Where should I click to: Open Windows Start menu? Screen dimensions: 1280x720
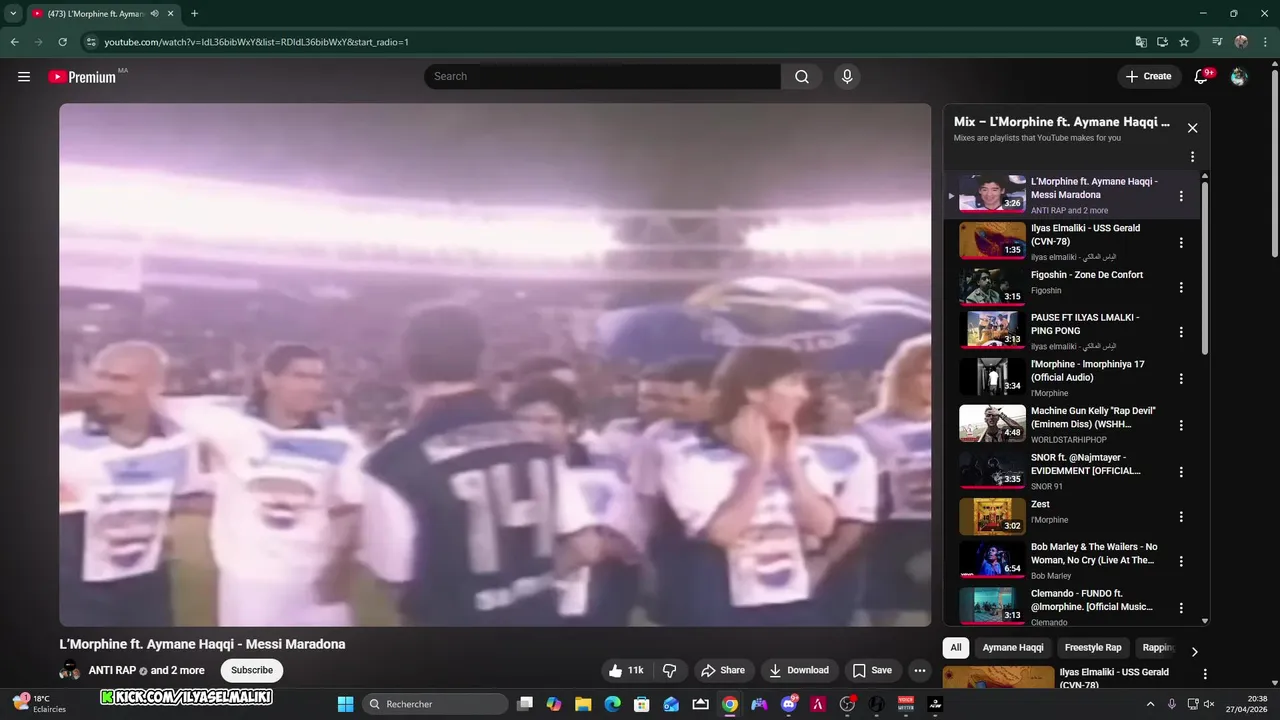coord(345,704)
